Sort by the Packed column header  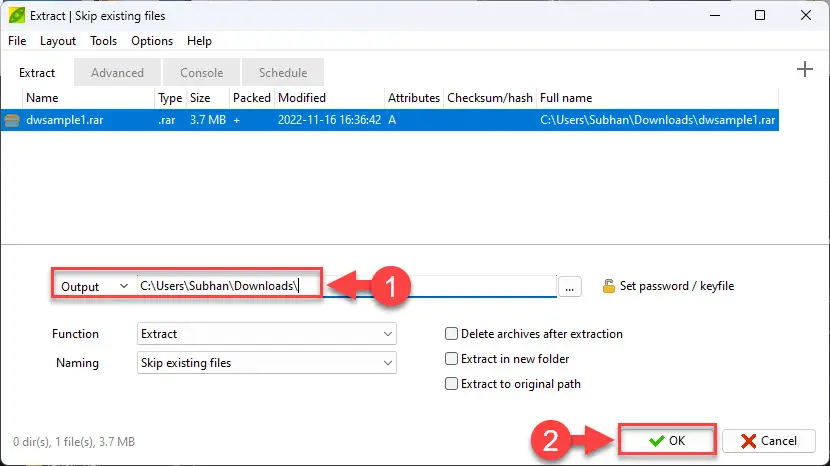[x=251, y=98]
